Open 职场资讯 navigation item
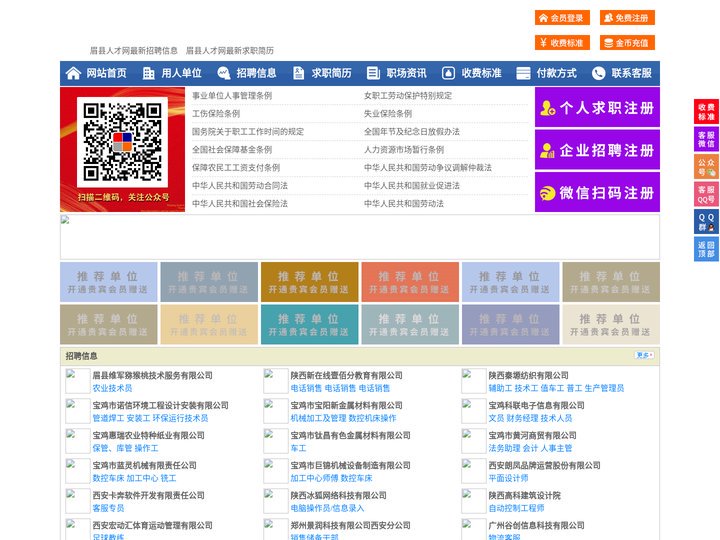720x540 pixels. 406,73
